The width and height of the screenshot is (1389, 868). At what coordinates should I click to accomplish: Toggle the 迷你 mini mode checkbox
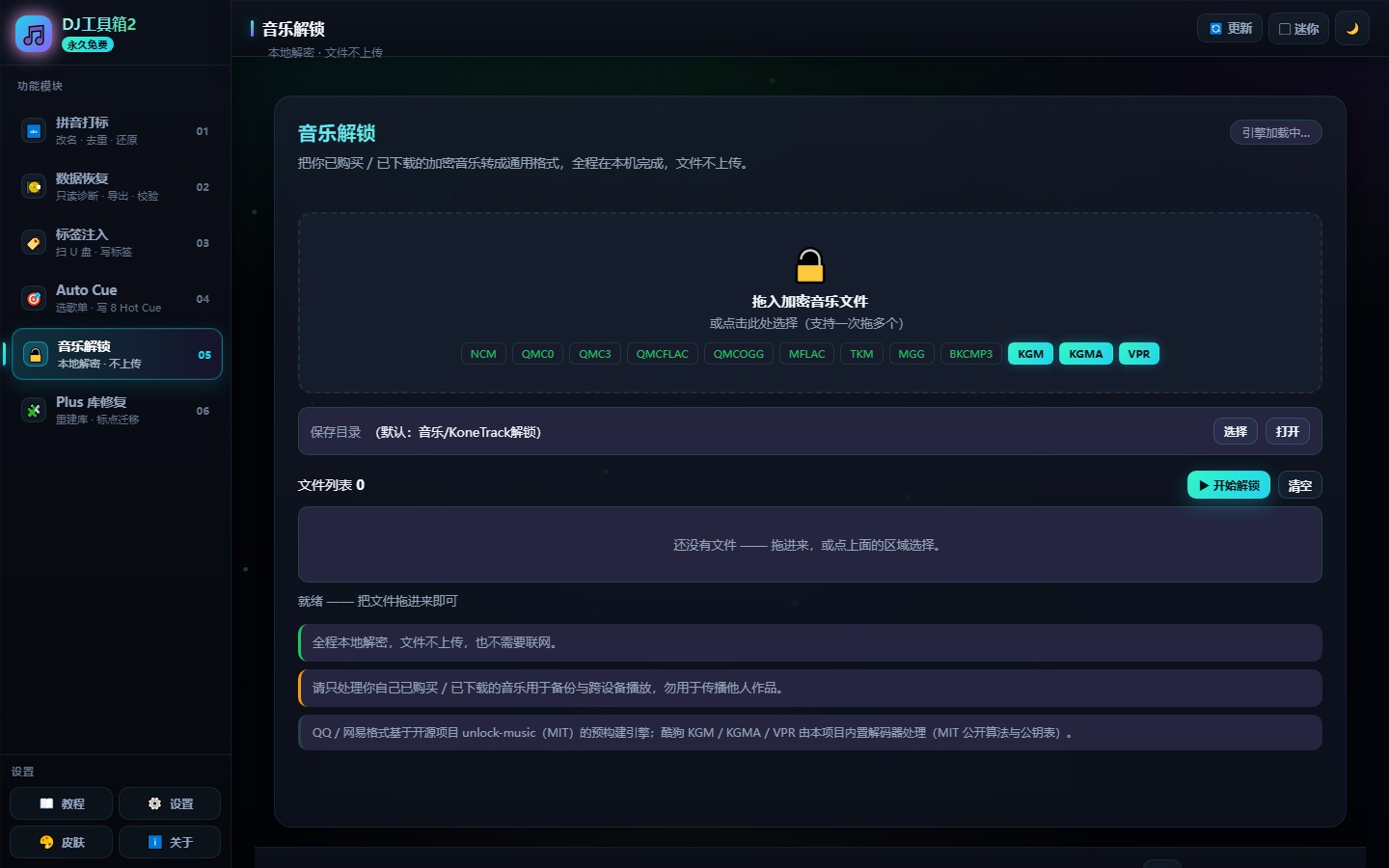[1285, 29]
